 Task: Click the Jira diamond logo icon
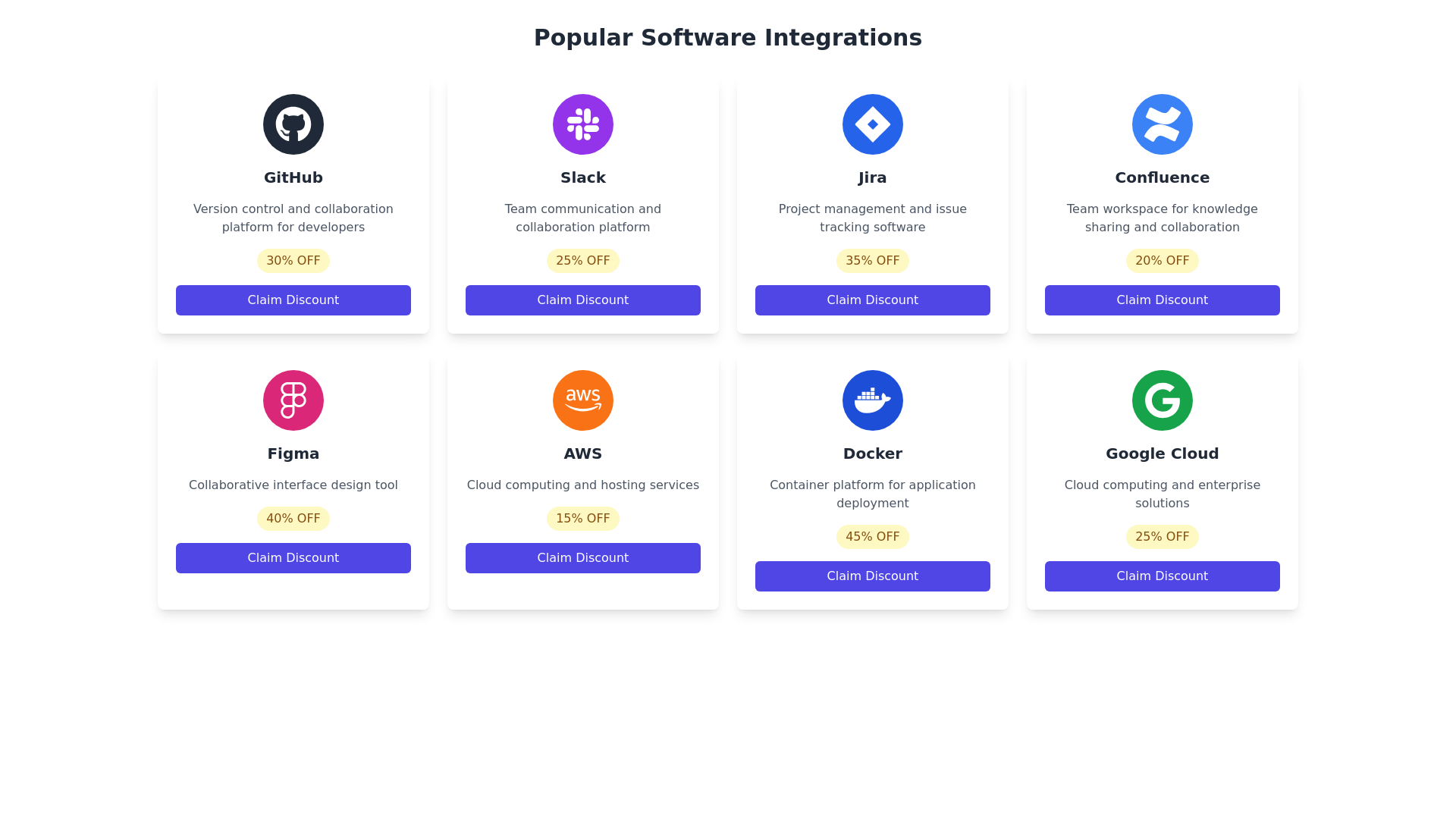(873, 124)
